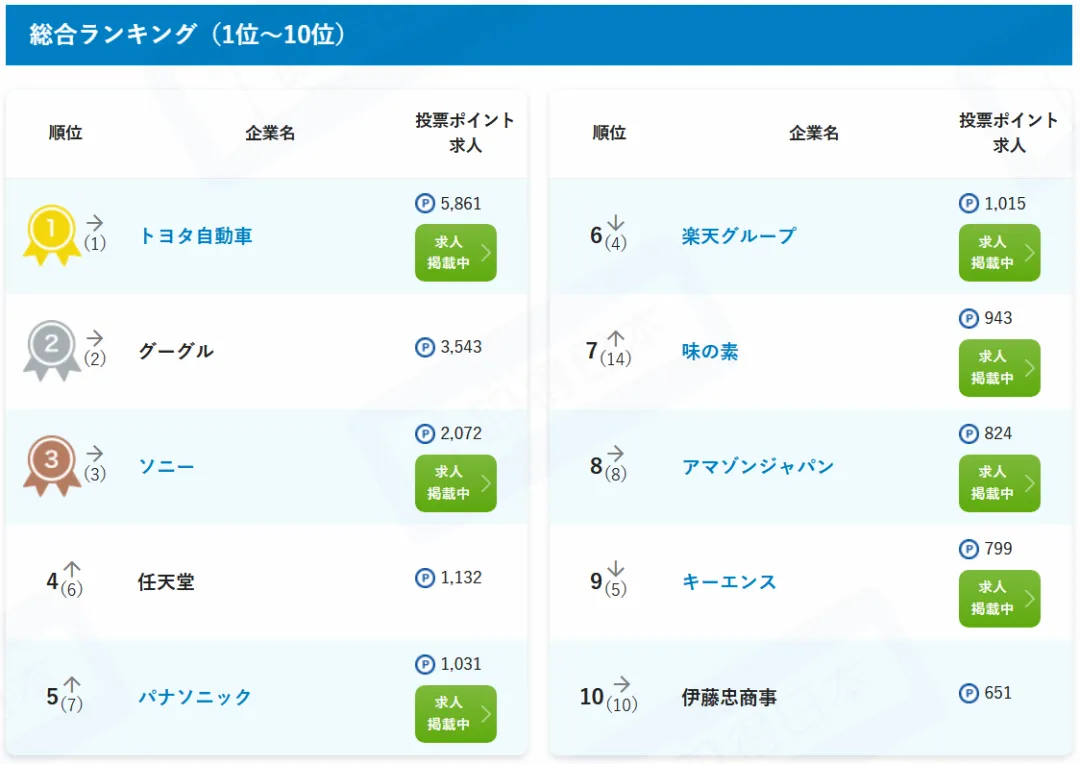This screenshot has width=1080, height=764.
Task: Open the キーエンス company link
Action: [x=729, y=581]
